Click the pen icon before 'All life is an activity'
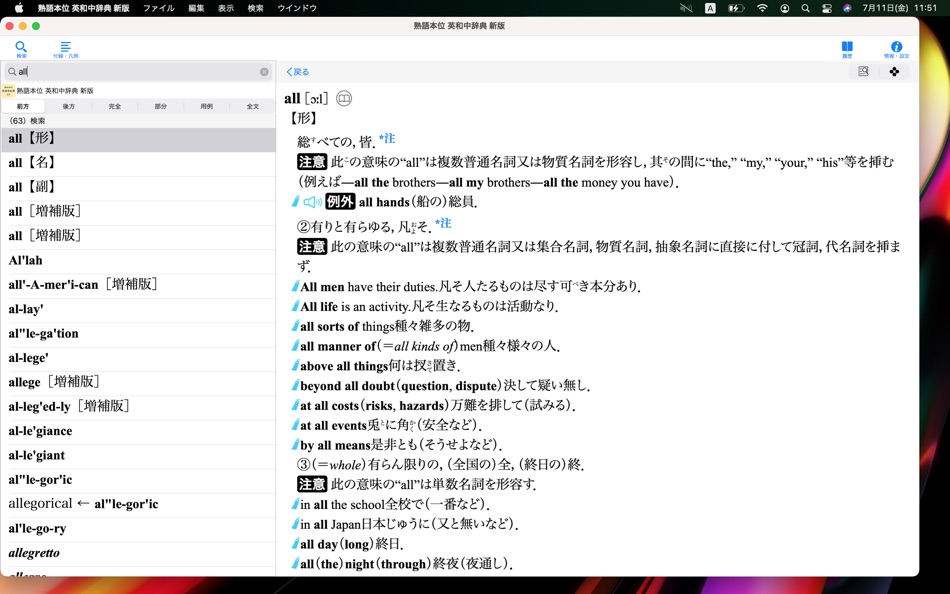 (295, 307)
